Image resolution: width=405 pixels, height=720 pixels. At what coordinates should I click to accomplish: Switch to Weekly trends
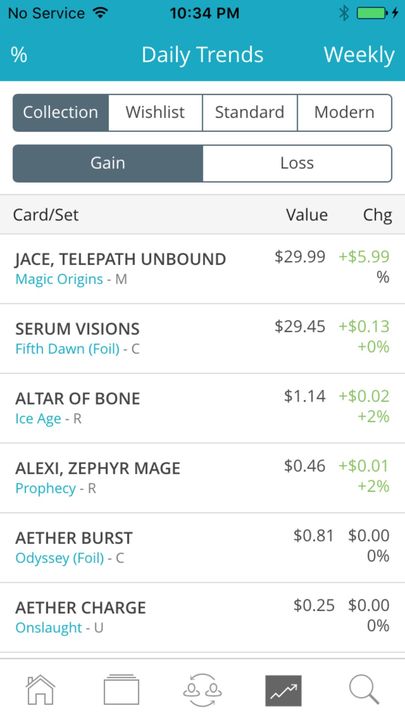tap(359, 55)
